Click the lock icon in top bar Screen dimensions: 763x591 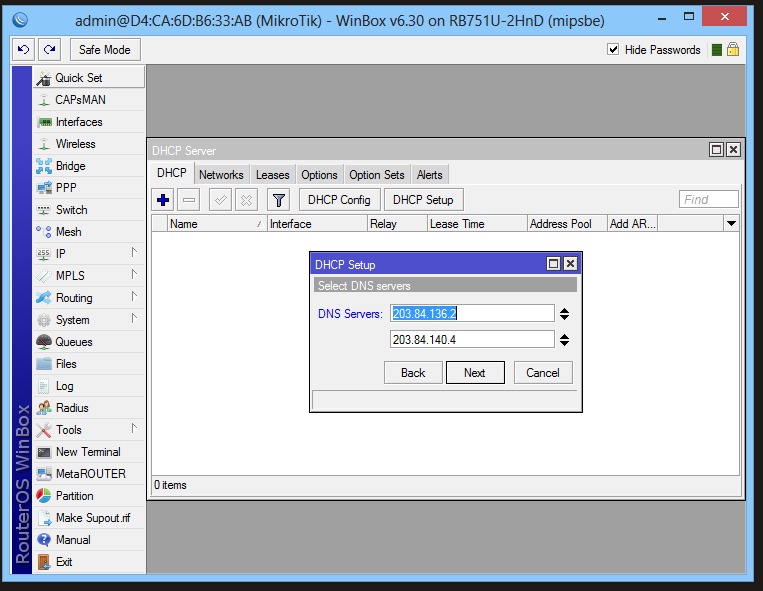click(733, 50)
